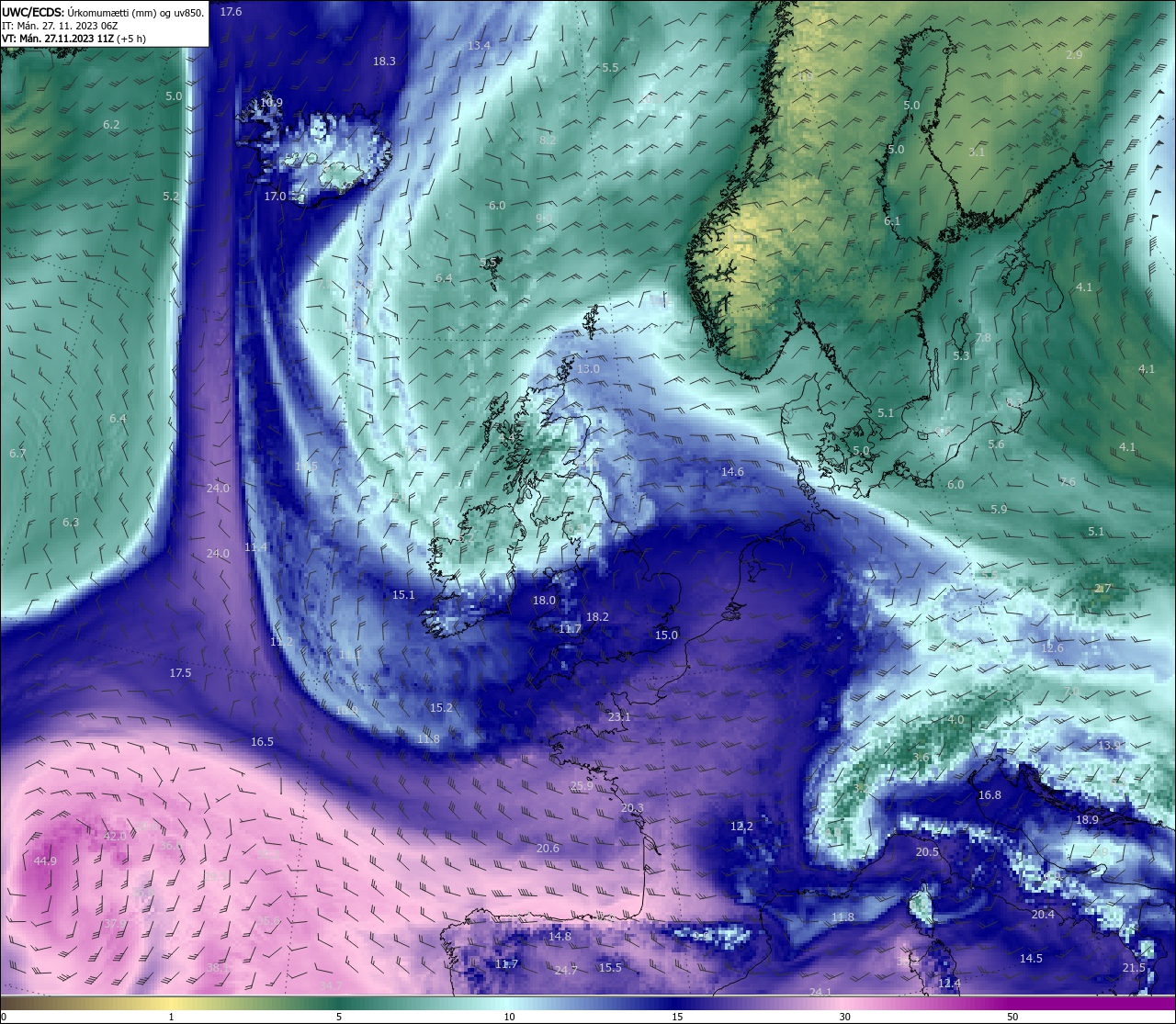
Task: Click the 6.7 value at the western edge
Action: coord(17,454)
